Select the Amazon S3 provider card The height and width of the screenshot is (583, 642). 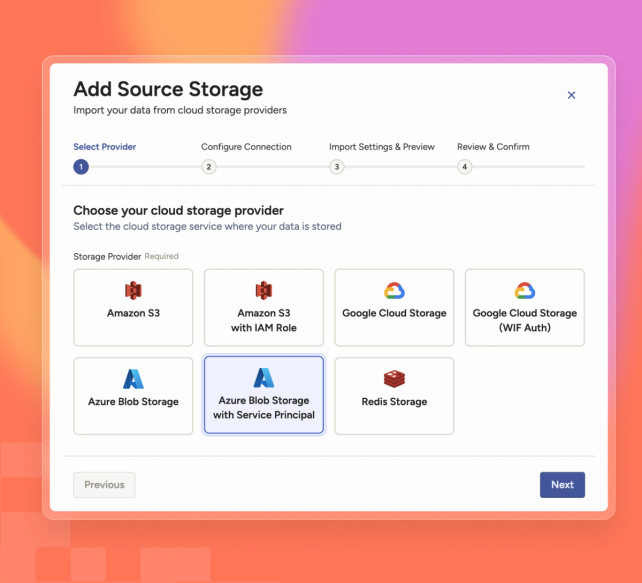[133, 307]
